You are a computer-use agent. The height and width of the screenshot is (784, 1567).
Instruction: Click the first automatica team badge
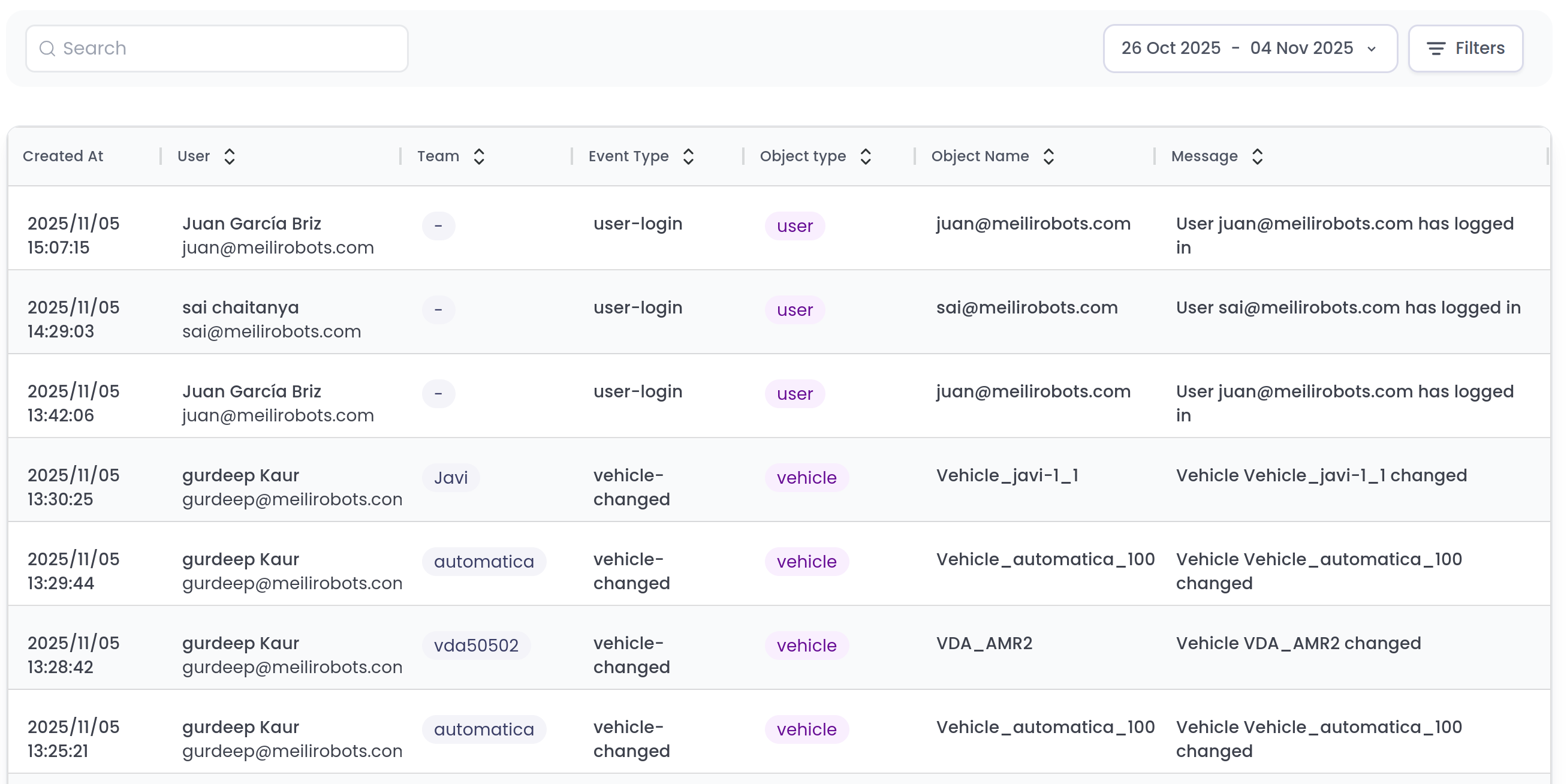[484, 562]
